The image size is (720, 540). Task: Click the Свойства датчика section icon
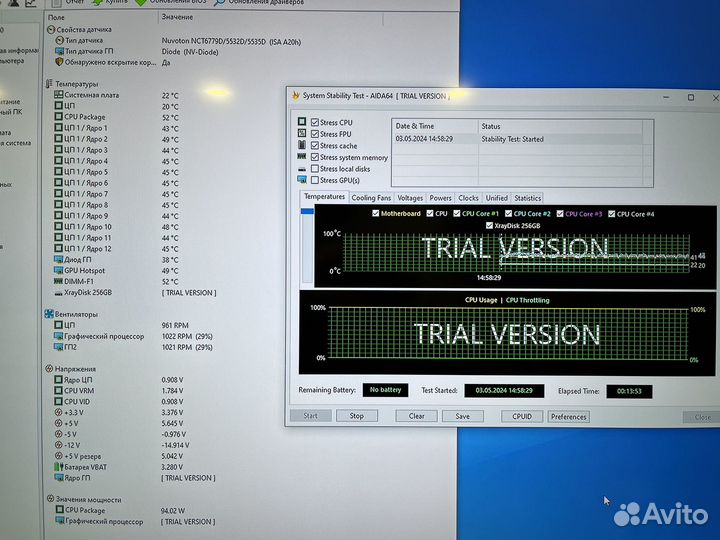pyautogui.click(x=51, y=29)
